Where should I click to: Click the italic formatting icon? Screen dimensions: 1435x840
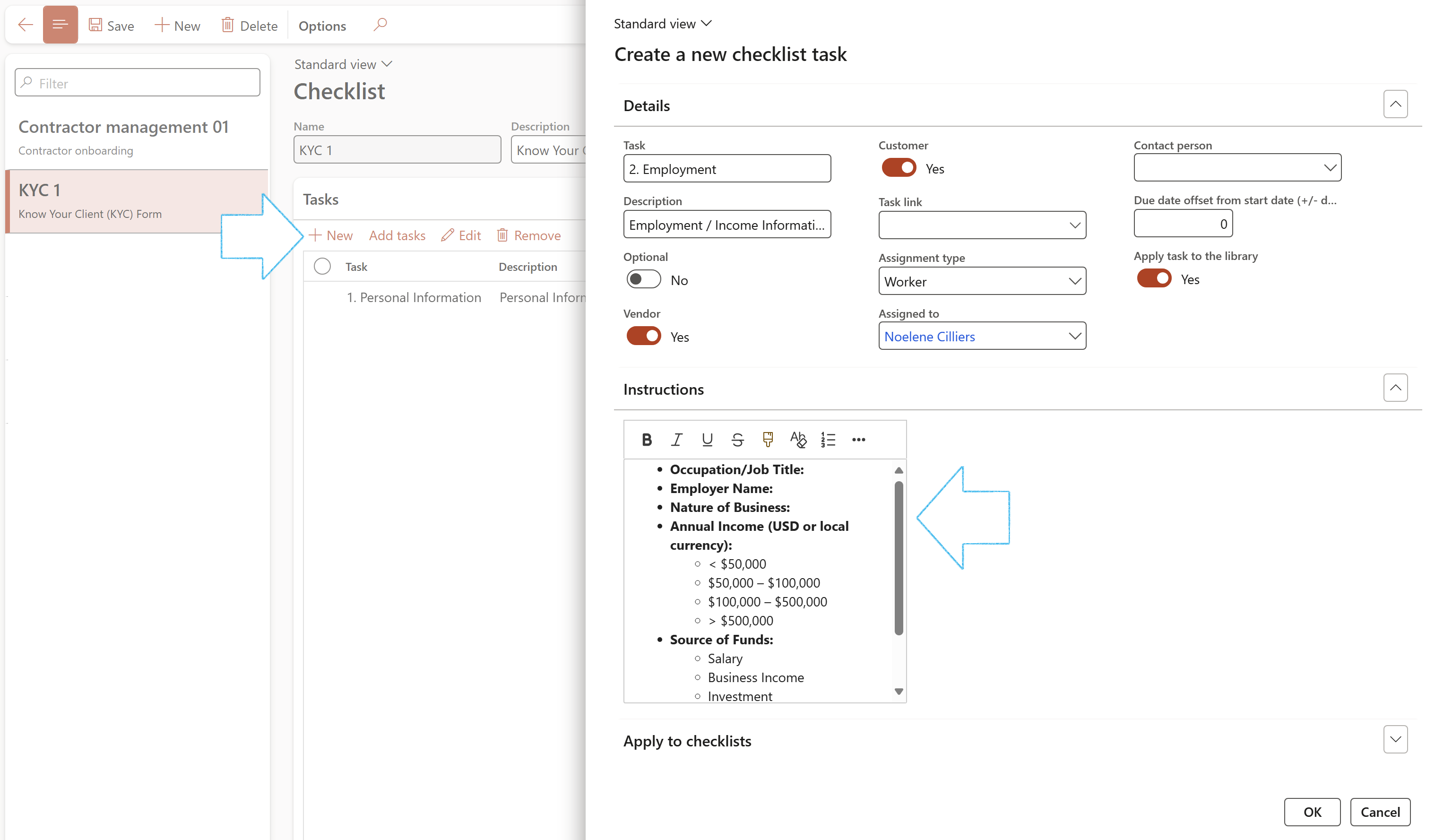point(676,440)
